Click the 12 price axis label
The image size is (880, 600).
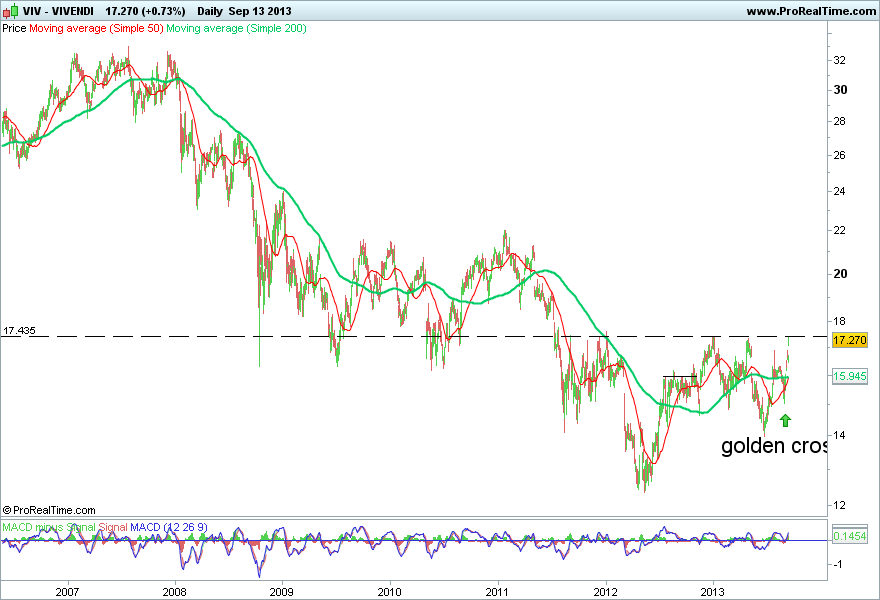[840, 505]
